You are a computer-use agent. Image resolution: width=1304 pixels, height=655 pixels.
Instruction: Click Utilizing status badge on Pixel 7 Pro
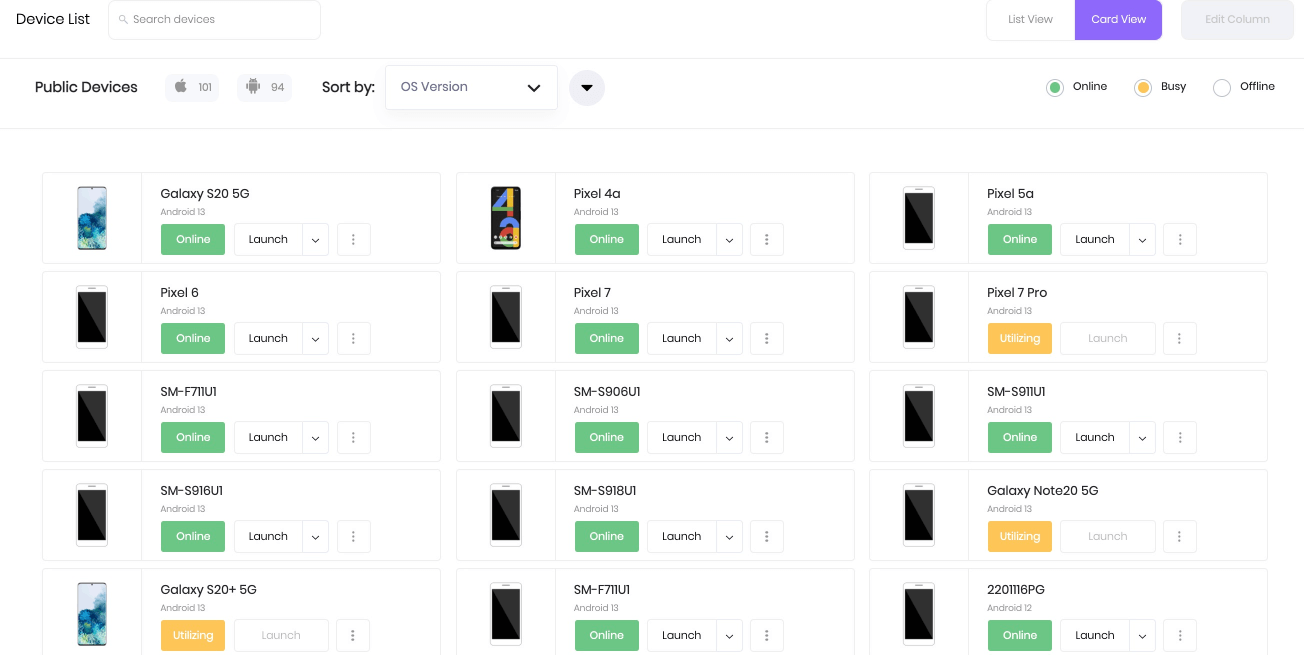coord(1020,339)
